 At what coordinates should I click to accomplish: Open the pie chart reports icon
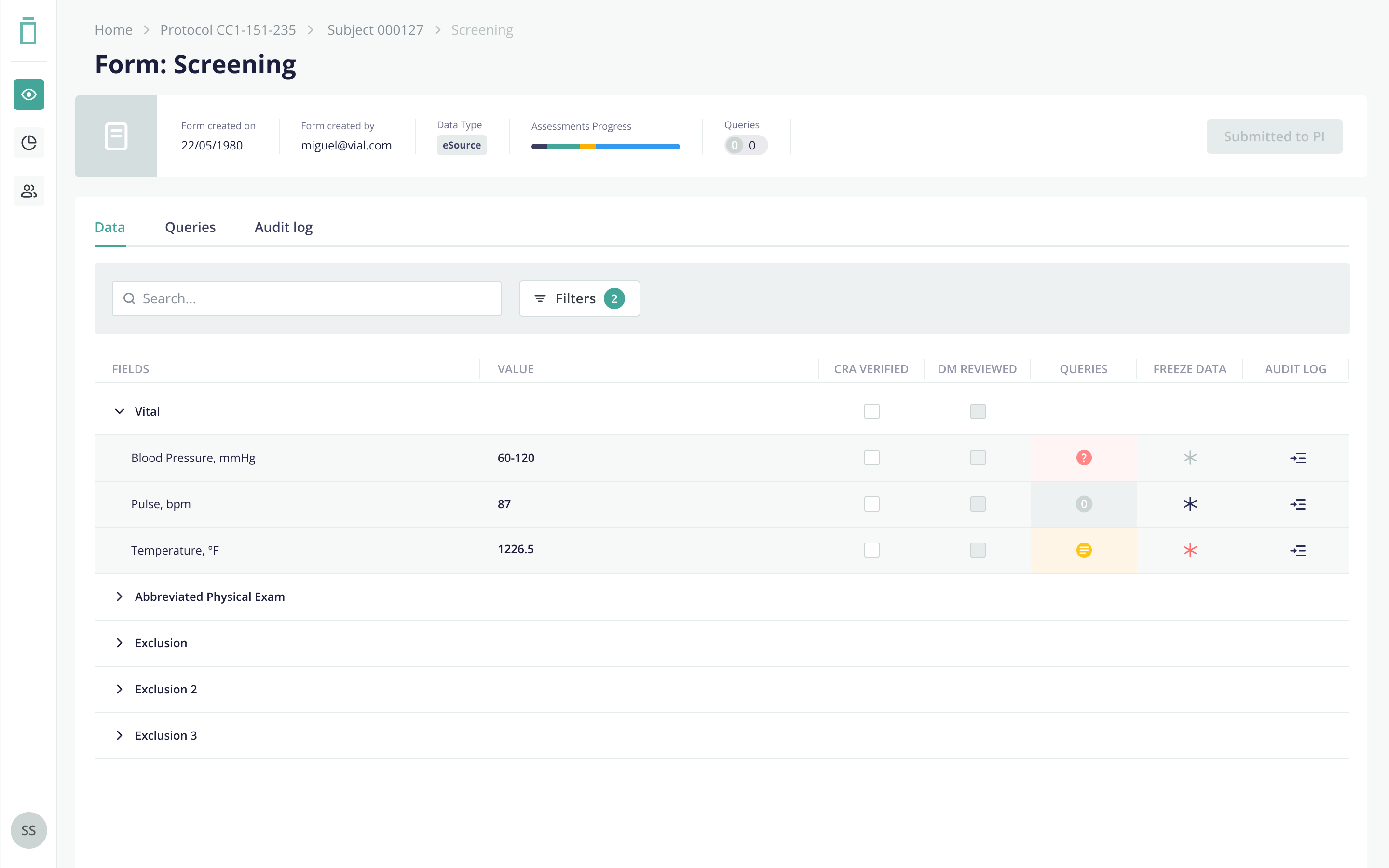click(x=29, y=142)
